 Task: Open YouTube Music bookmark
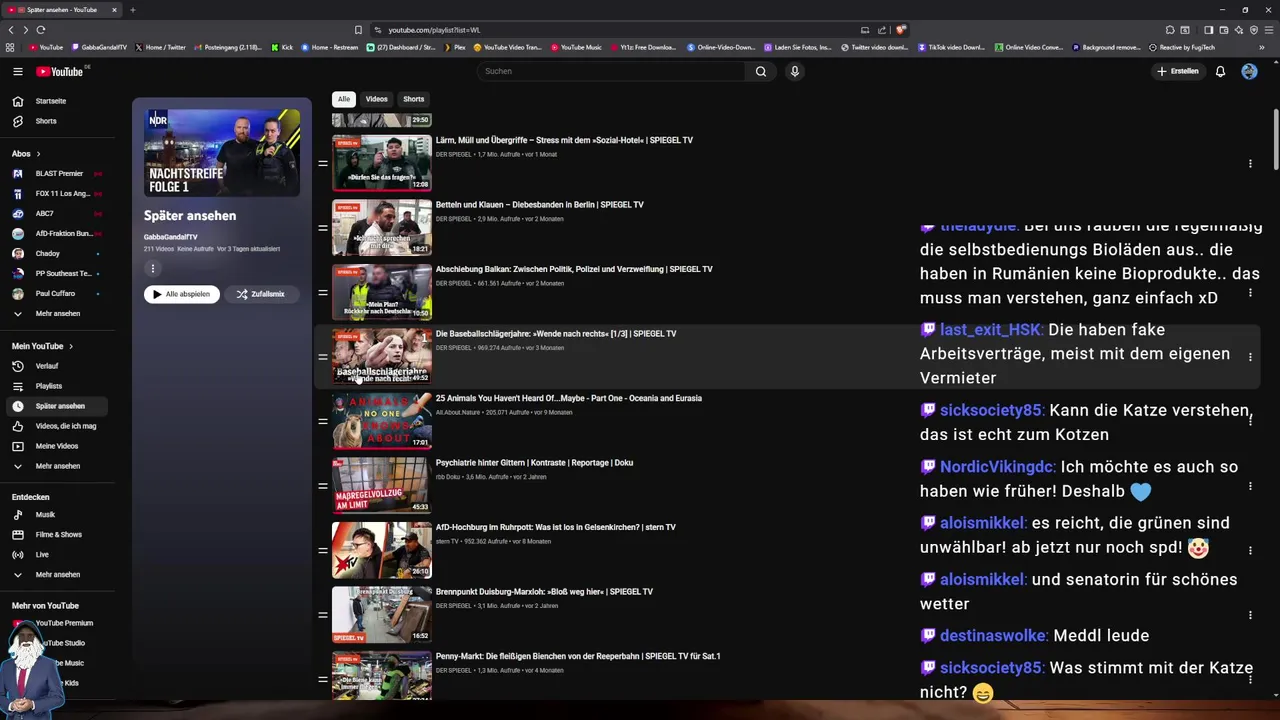pyautogui.click(x=576, y=47)
